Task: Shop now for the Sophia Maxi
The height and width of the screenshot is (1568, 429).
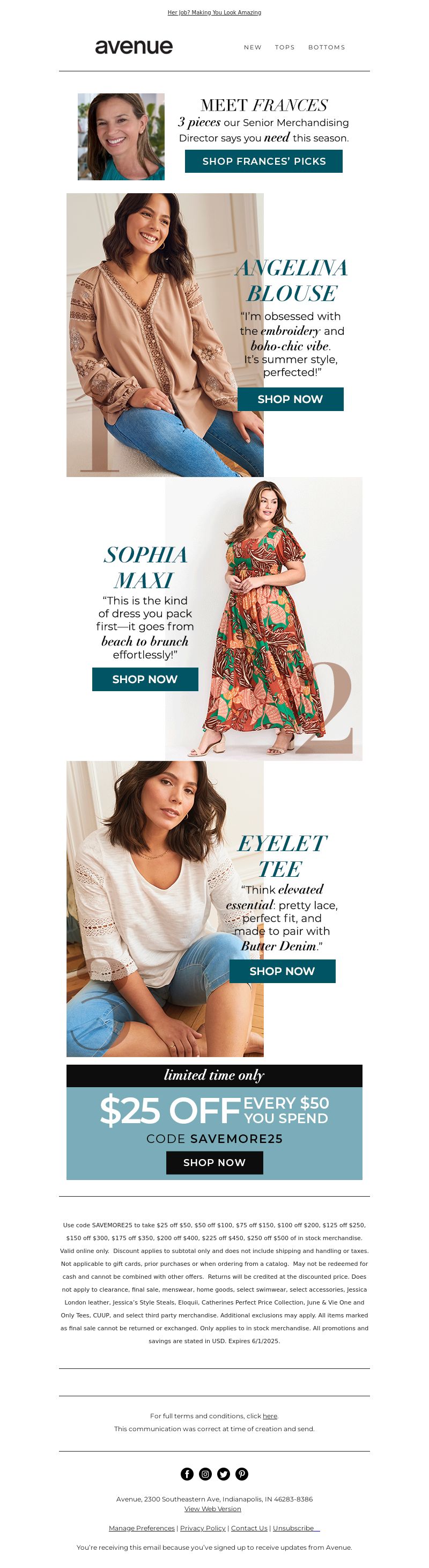Action: pyautogui.click(x=145, y=679)
